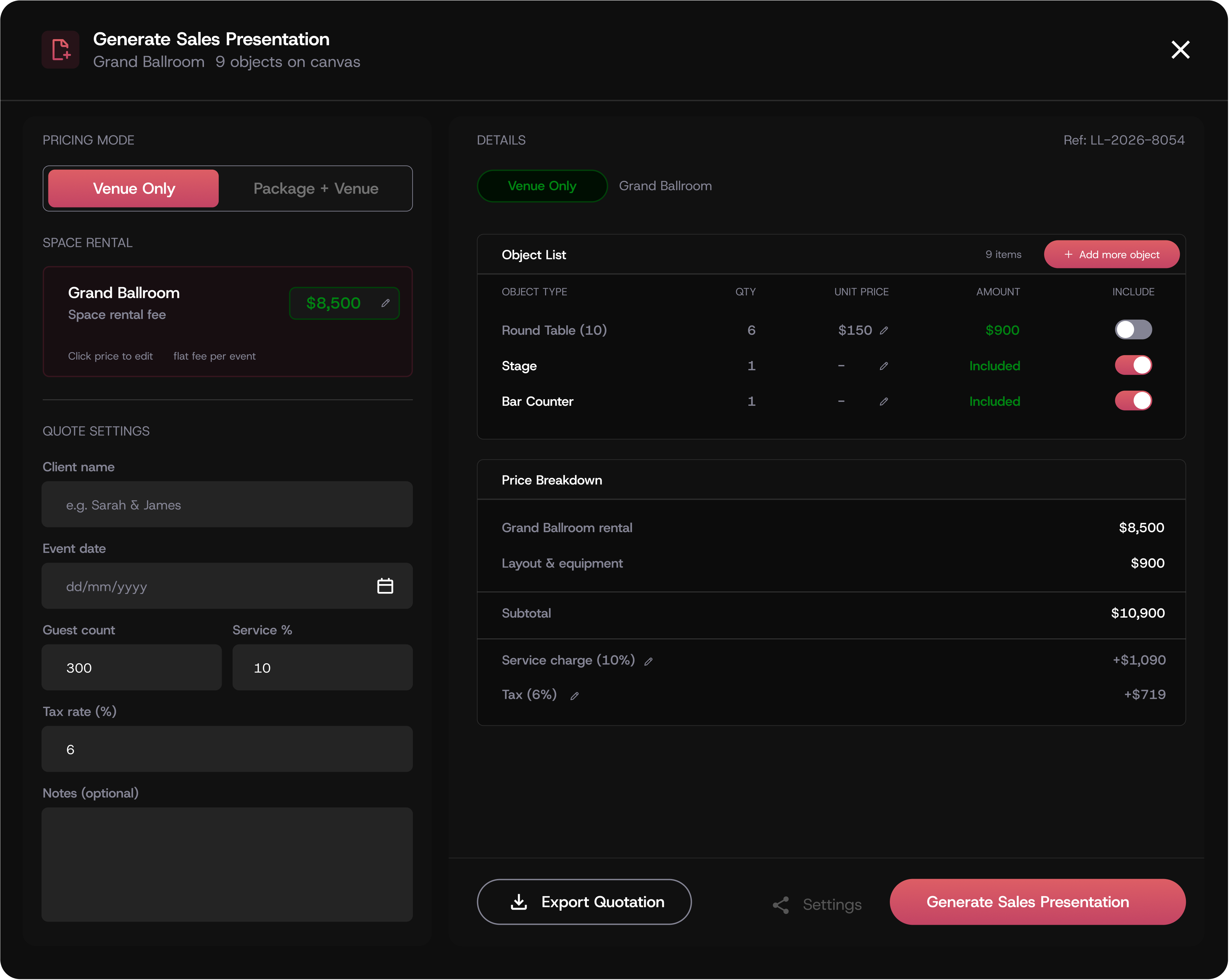Edit Stage unit price pencil icon
The height and width of the screenshot is (980, 1229).
[x=884, y=366]
